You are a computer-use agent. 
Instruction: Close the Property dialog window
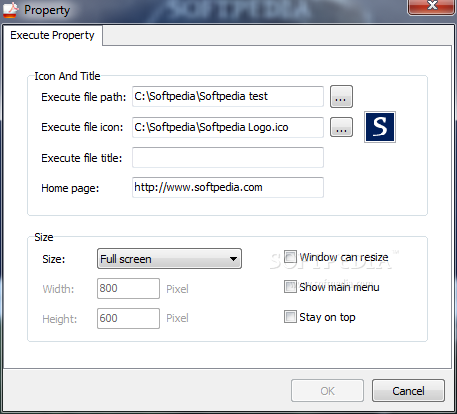[432, 7]
